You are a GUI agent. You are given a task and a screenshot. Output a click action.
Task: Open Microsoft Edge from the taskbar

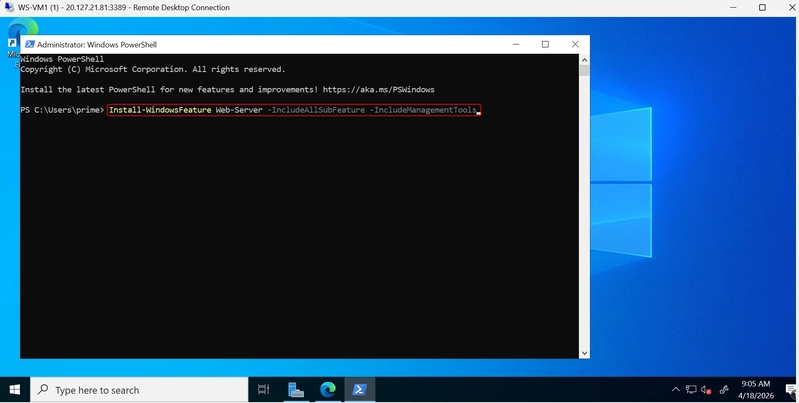coord(328,390)
